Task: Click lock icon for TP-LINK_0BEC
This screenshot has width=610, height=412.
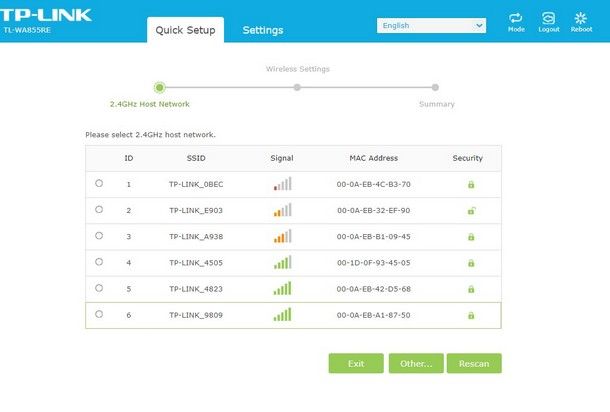Action: click(x=471, y=184)
